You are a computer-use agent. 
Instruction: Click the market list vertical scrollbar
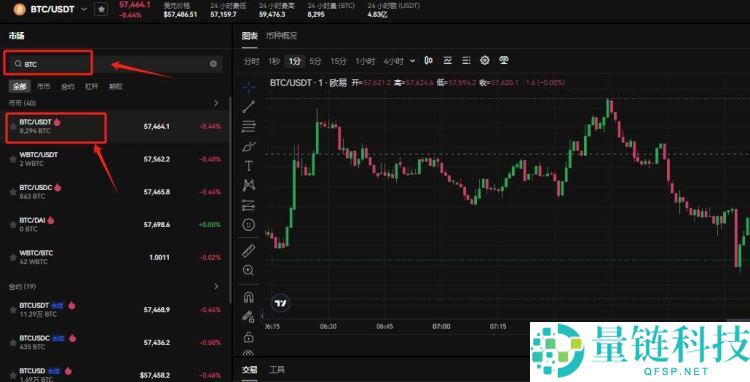tap(231, 201)
